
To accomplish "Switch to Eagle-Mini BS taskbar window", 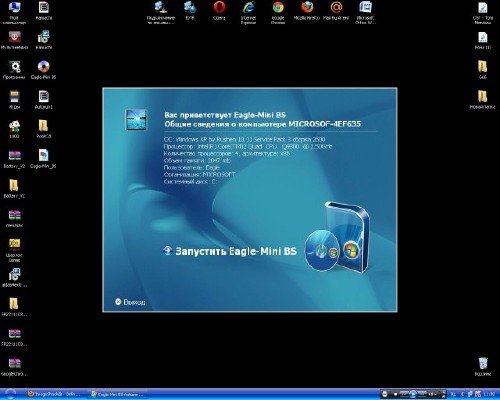I will (117, 394).
